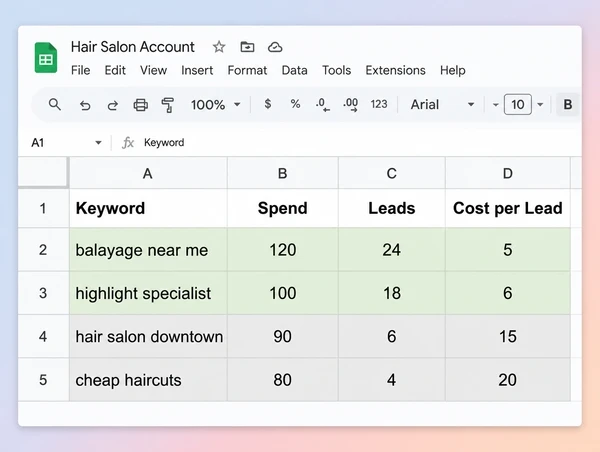This screenshot has width=600, height=452.
Task: Select row 5 header
Action: pos(44,380)
